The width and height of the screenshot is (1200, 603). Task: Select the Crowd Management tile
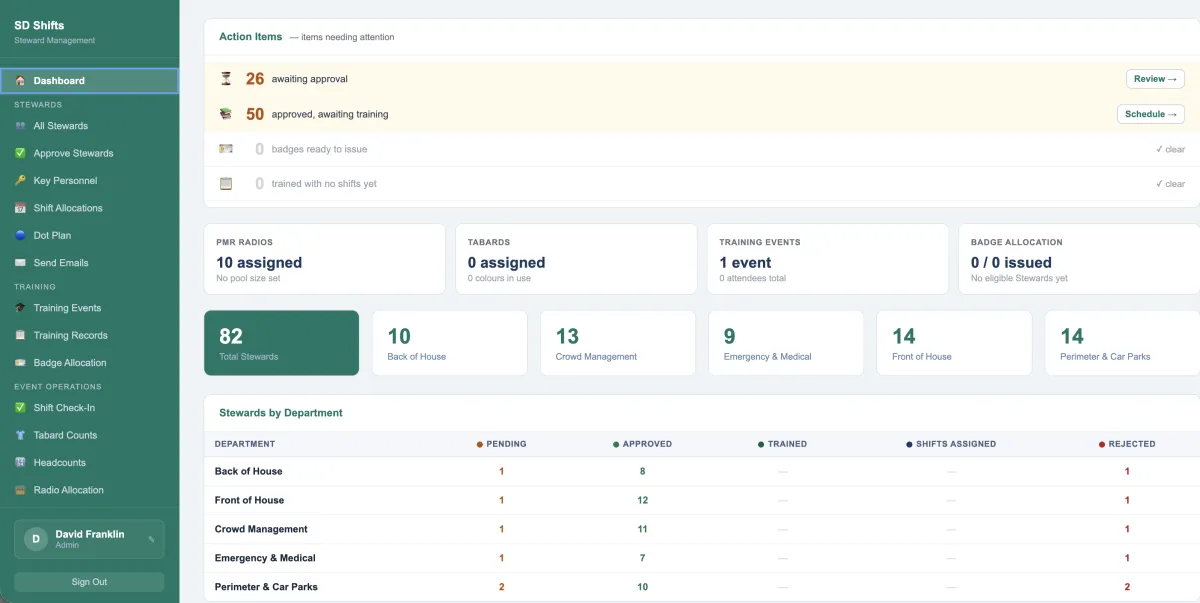pos(618,343)
